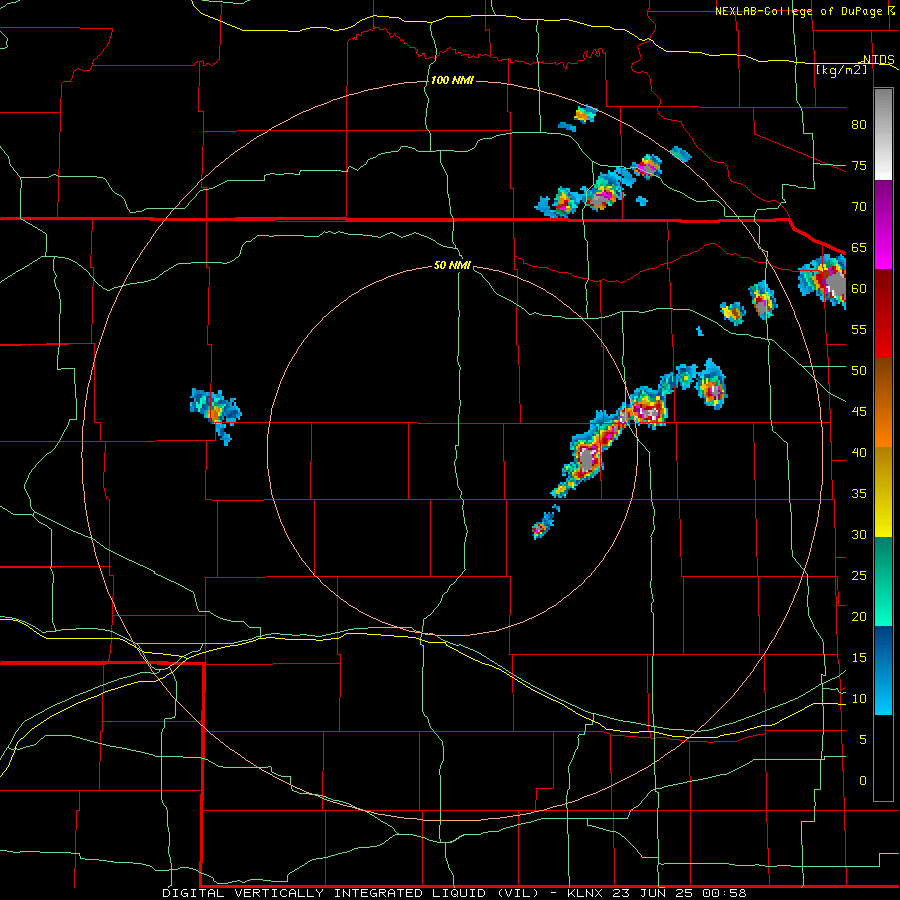The image size is (900, 900).
Task: Click the 5 value on the scale
Action: pyautogui.click(x=863, y=740)
